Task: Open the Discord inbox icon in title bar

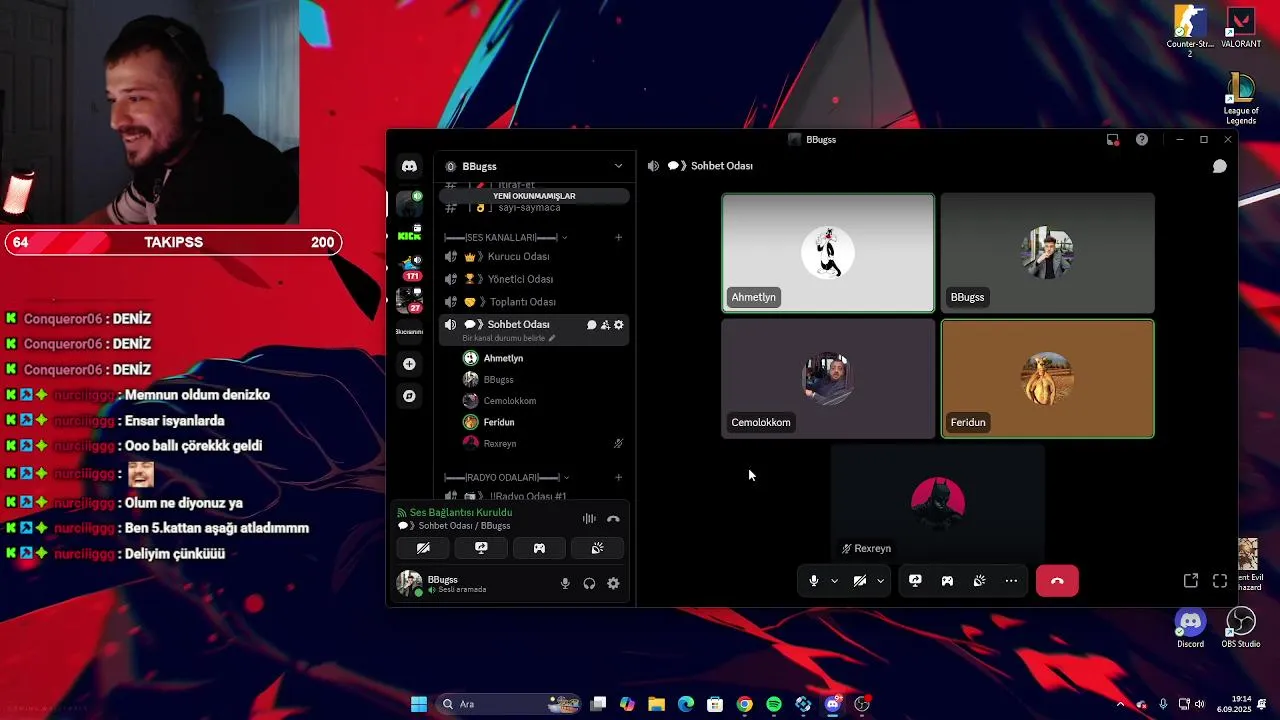Action: click(x=1113, y=140)
